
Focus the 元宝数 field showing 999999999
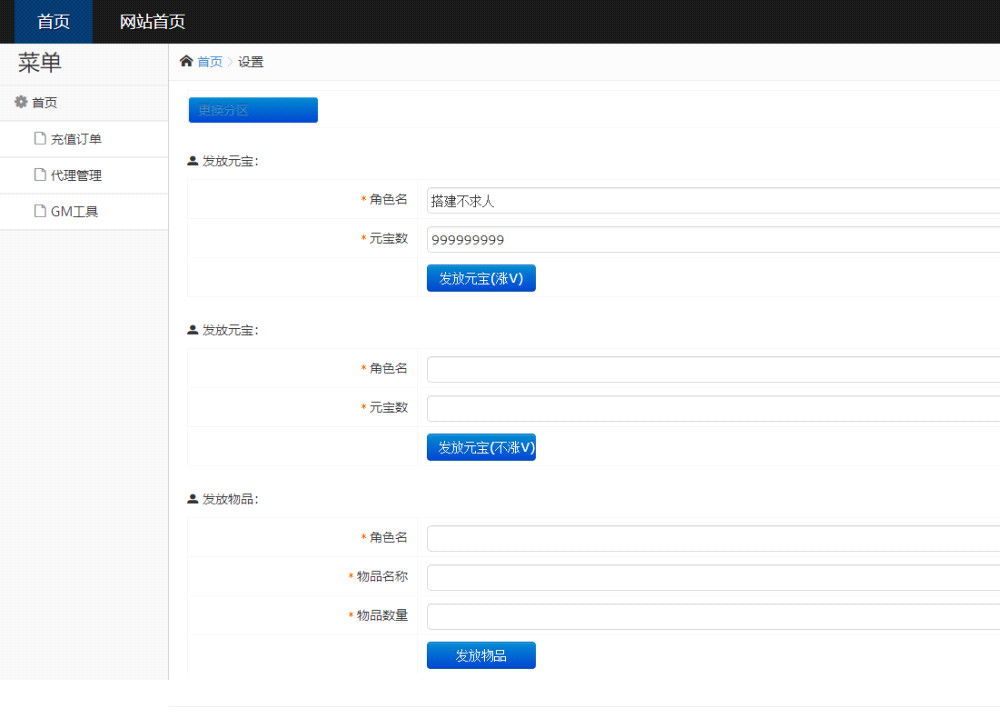[712, 240]
